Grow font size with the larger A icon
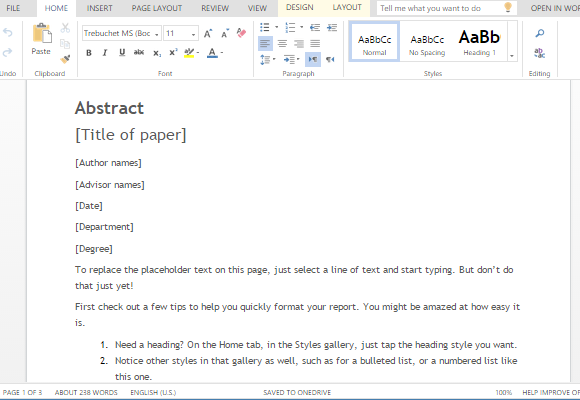Viewport: 580px width, 400px height. (208, 34)
